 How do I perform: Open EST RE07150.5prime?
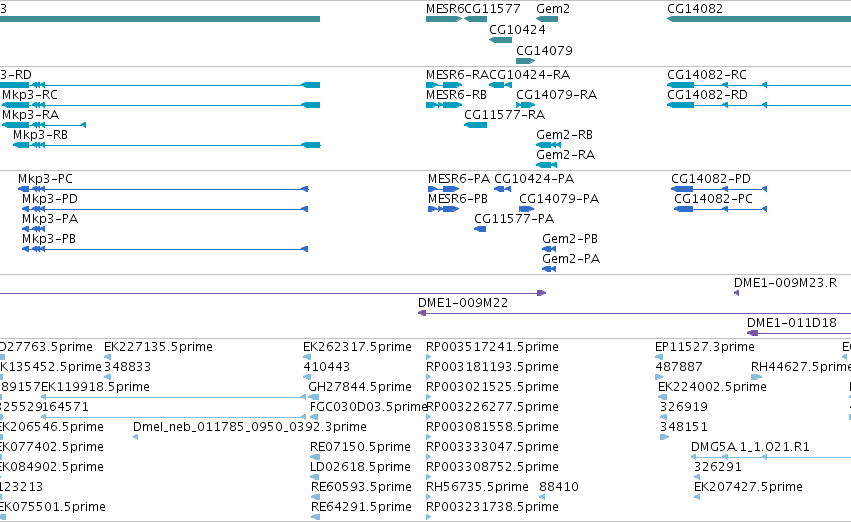pyautogui.click(x=360, y=447)
